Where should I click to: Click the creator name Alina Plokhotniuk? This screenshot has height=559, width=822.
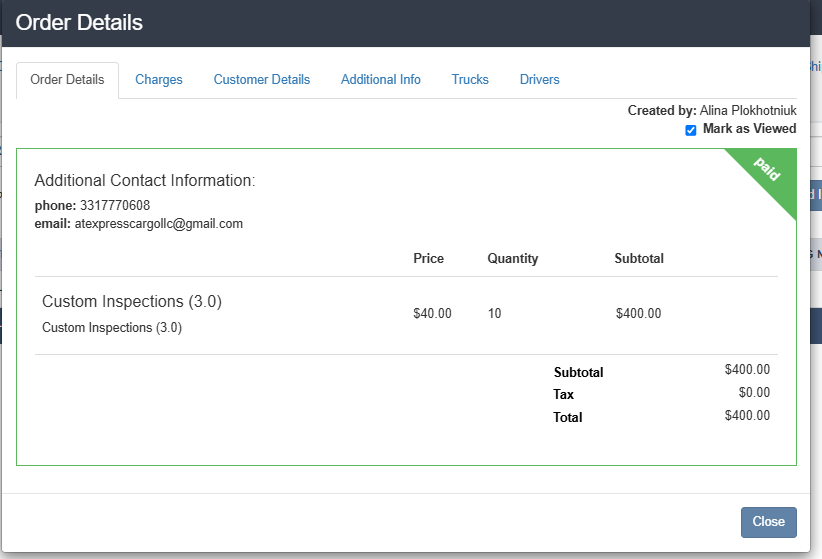coord(748,111)
